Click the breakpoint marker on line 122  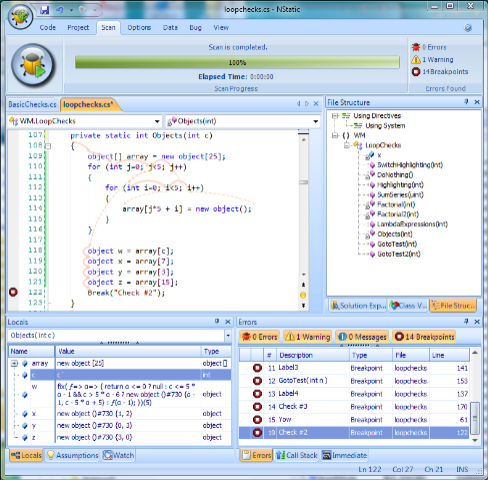point(13,292)
